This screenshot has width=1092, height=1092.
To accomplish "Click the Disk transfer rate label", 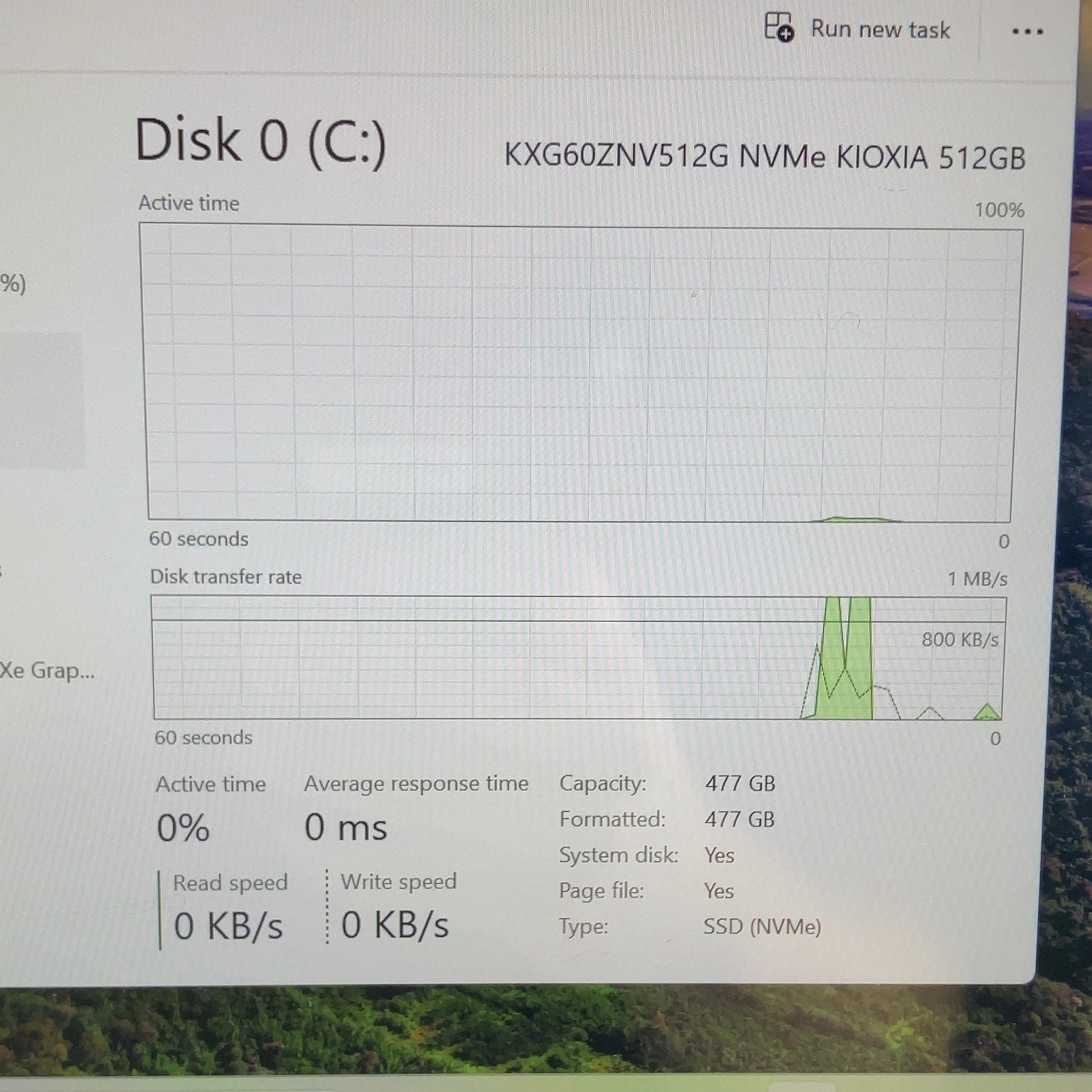I will (226, 577).
